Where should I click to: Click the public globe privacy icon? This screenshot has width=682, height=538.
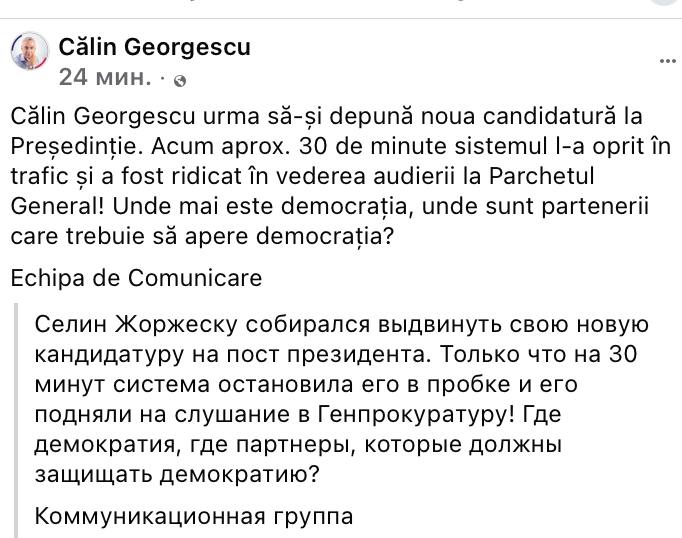[179, 80]
